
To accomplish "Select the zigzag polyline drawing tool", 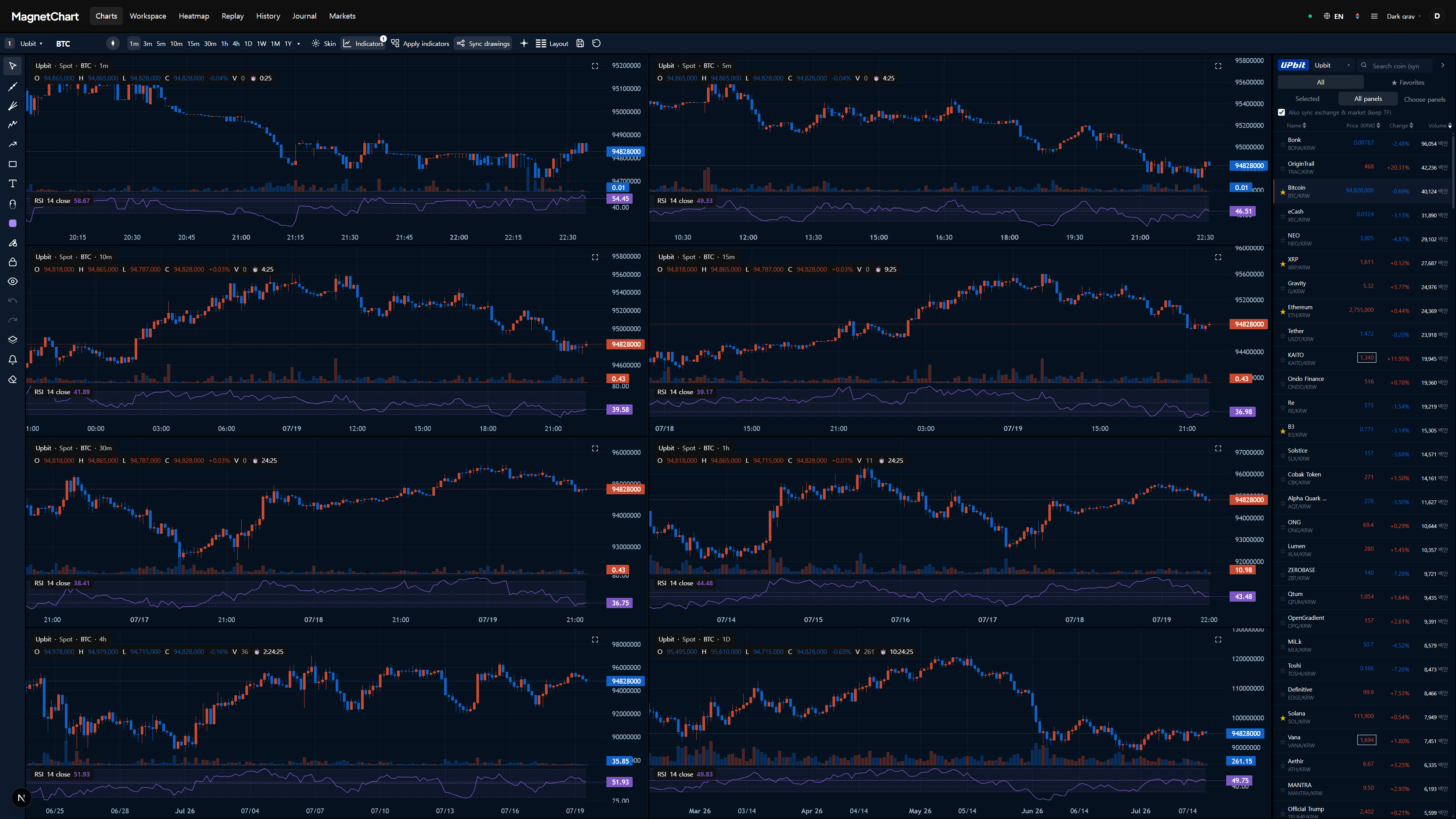I will tap(13, 124).
